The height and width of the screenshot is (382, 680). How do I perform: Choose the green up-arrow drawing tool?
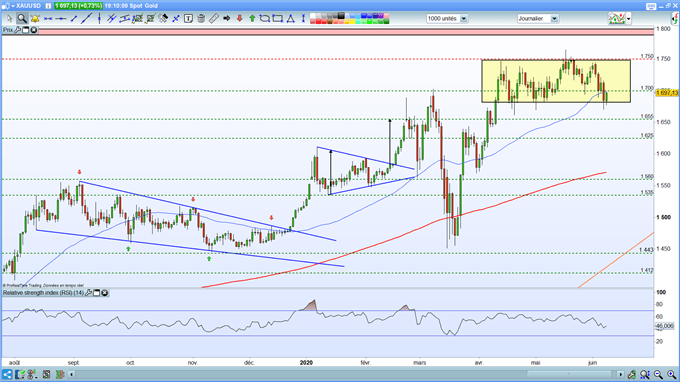tap(252, 19)
